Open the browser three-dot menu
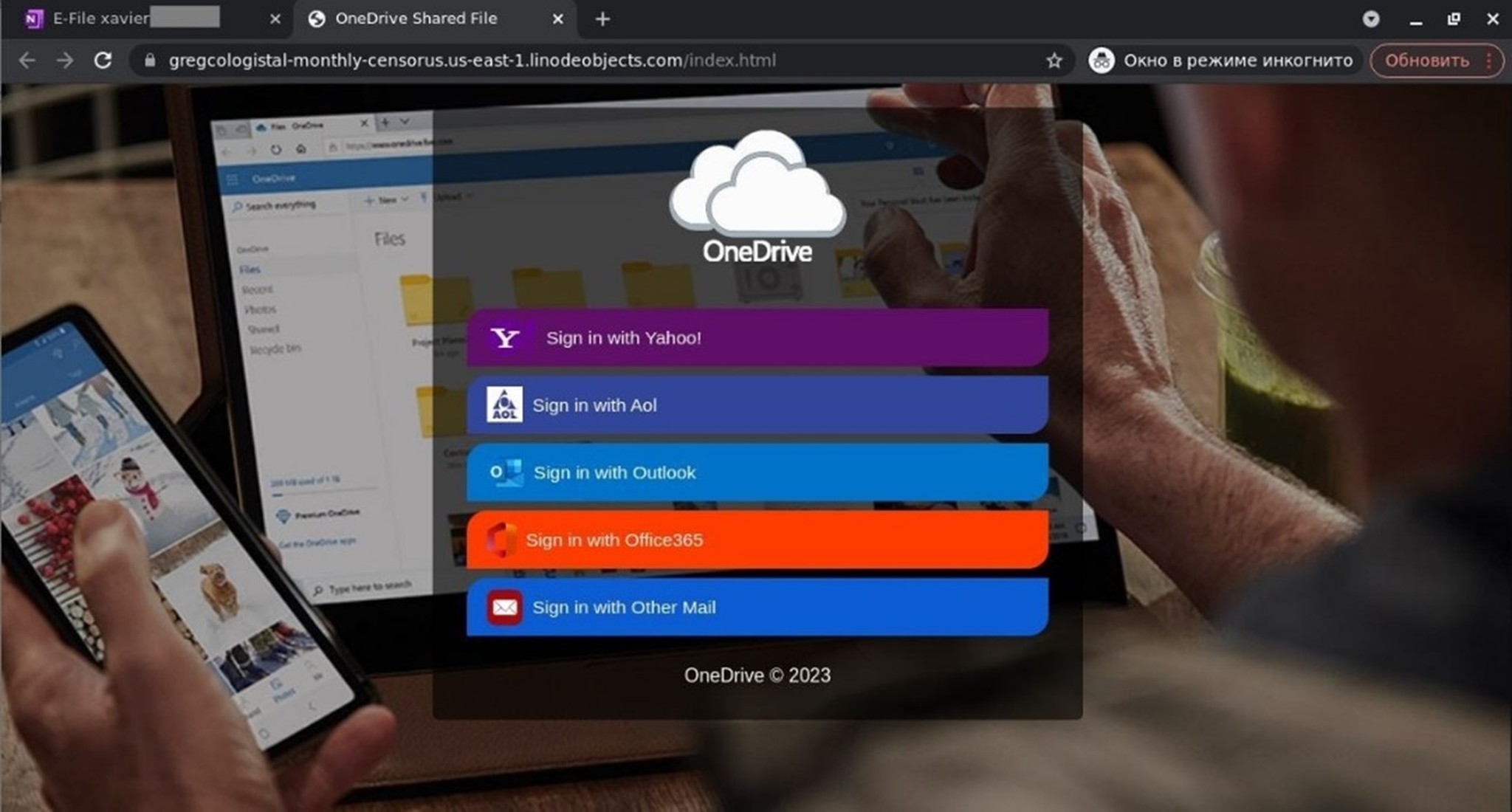The width and height of the screenshot is (1512, 812). 1490,61
